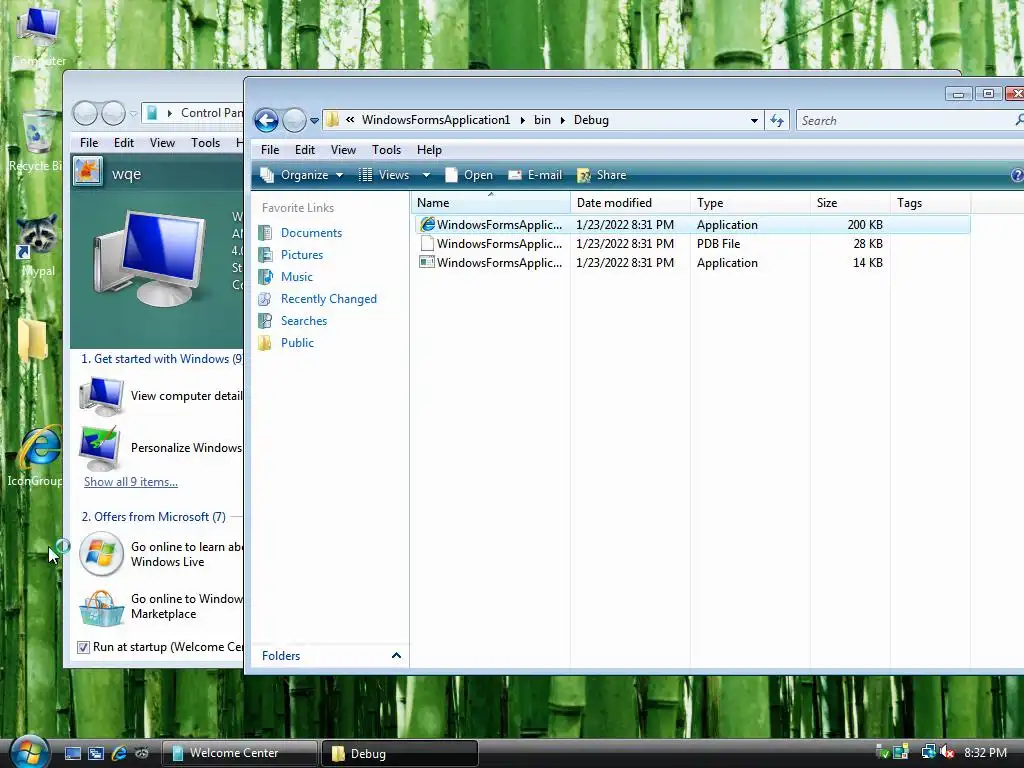Open recent pages dropdown beside navigation arrows
The width and height of the screenshot is (1024, 768).
tap(314, 121)
